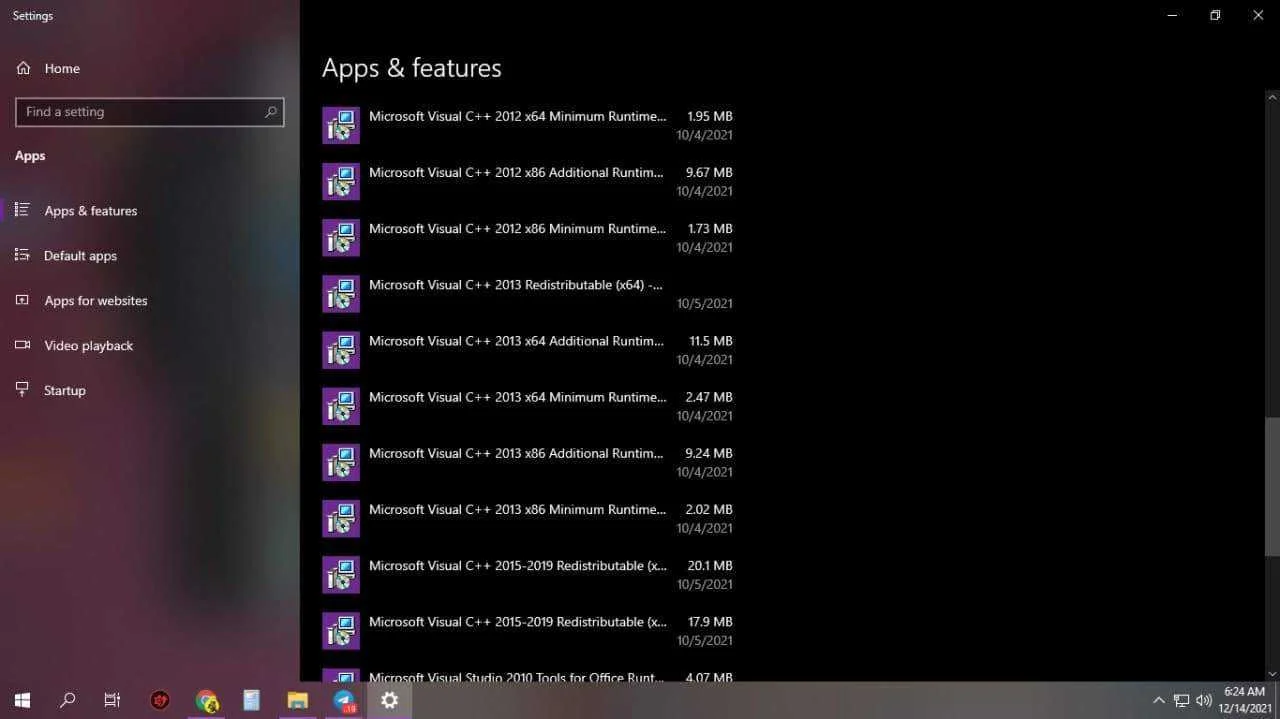Click the Settings gear on taskbar

(390, 700)
